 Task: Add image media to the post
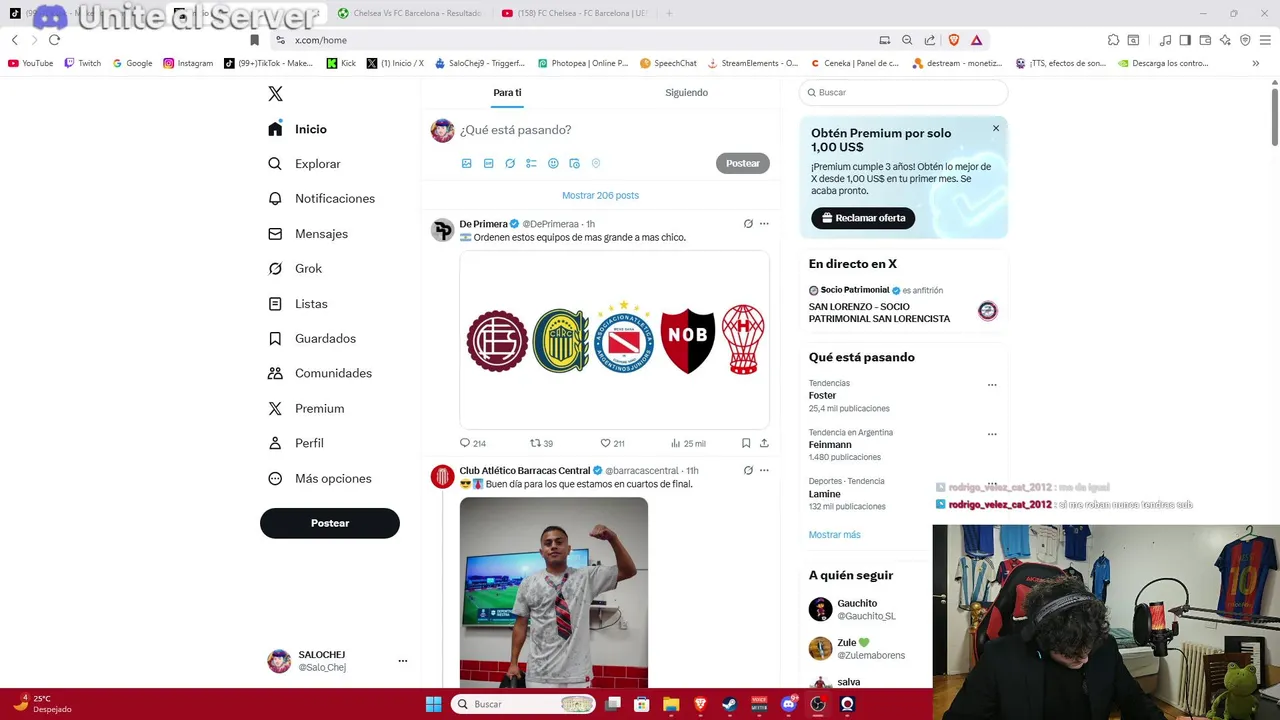(x=467, y=163)
